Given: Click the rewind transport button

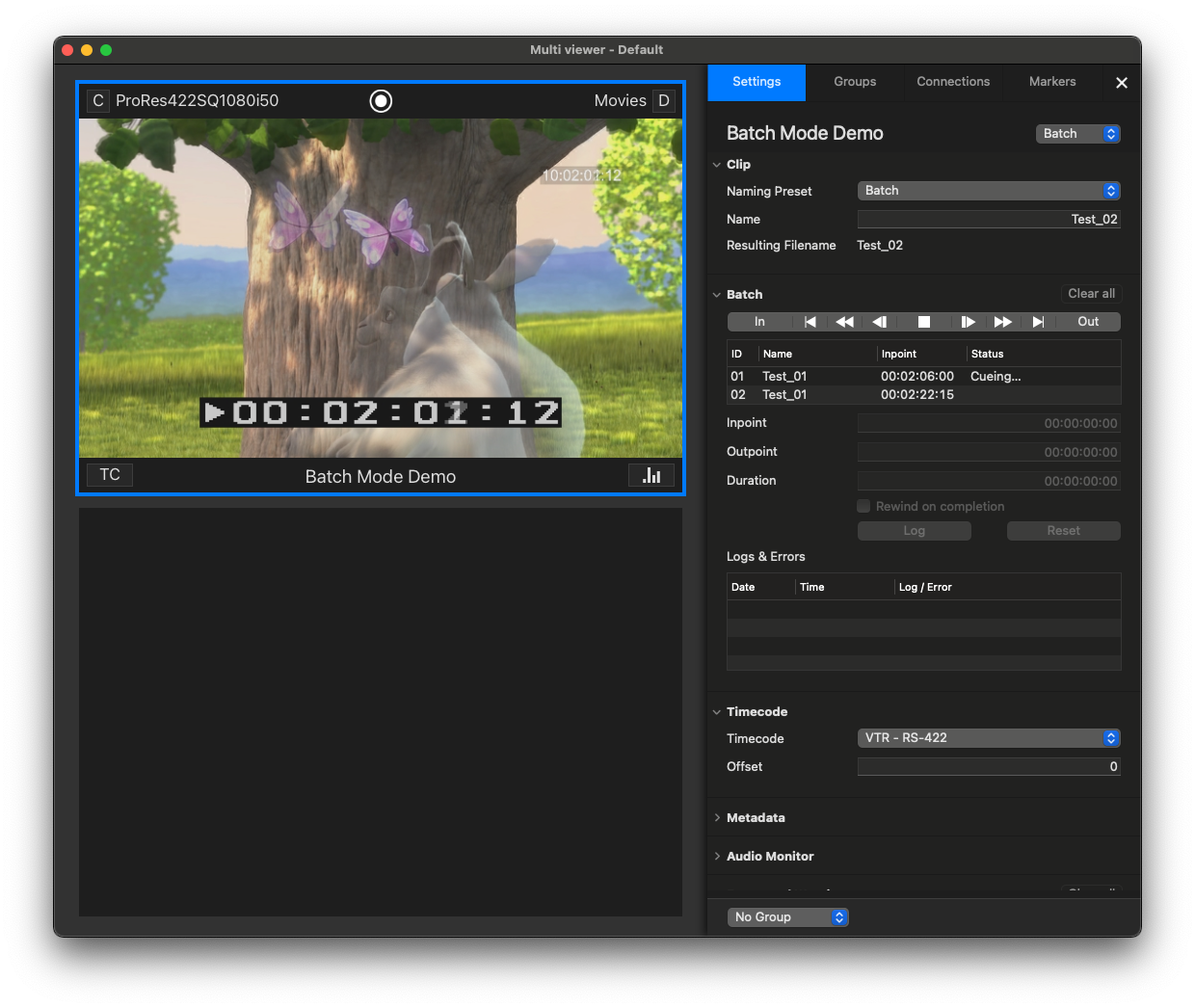Looking at the screenshot, I should (844, 322).
